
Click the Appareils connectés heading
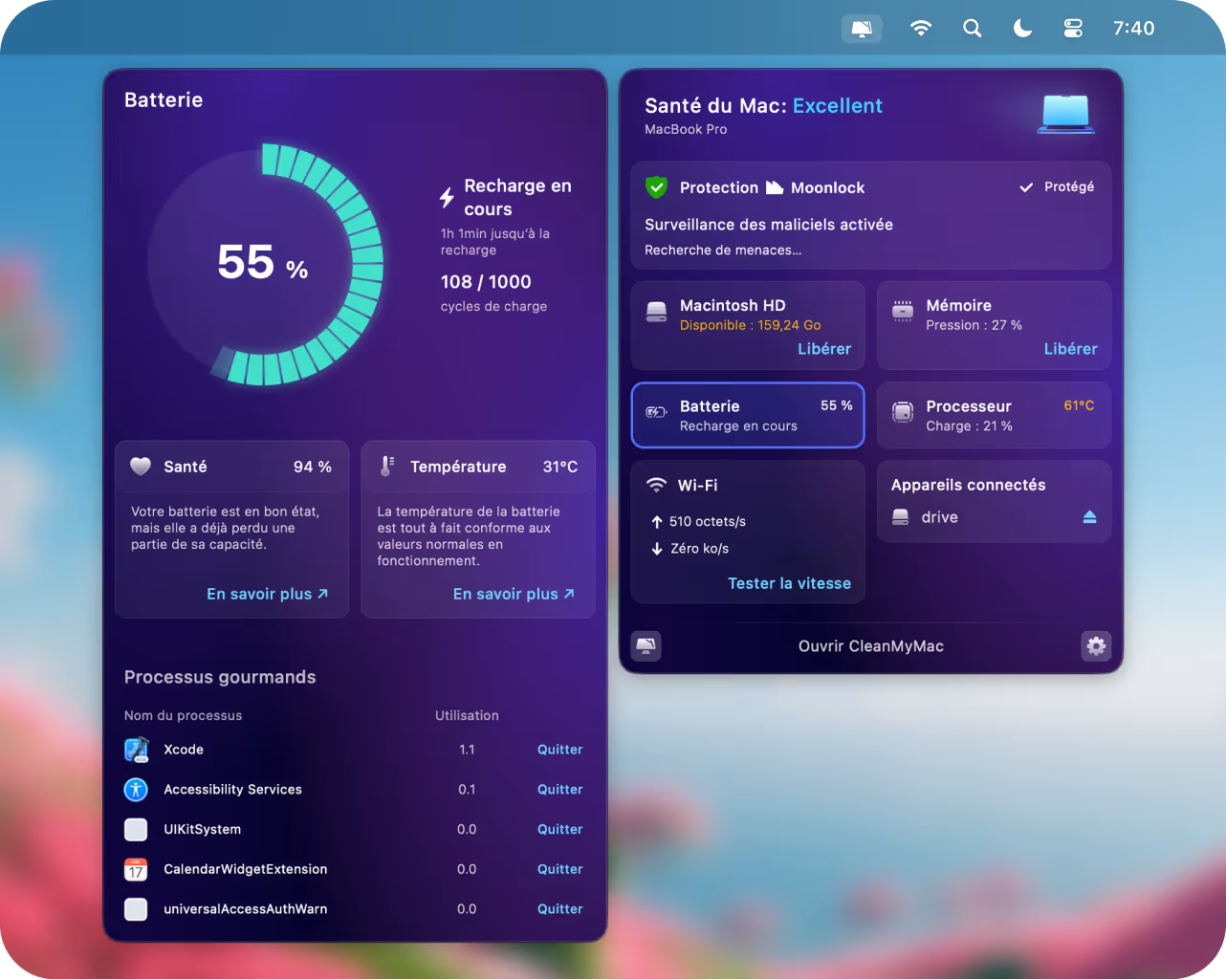click(969, 485)
